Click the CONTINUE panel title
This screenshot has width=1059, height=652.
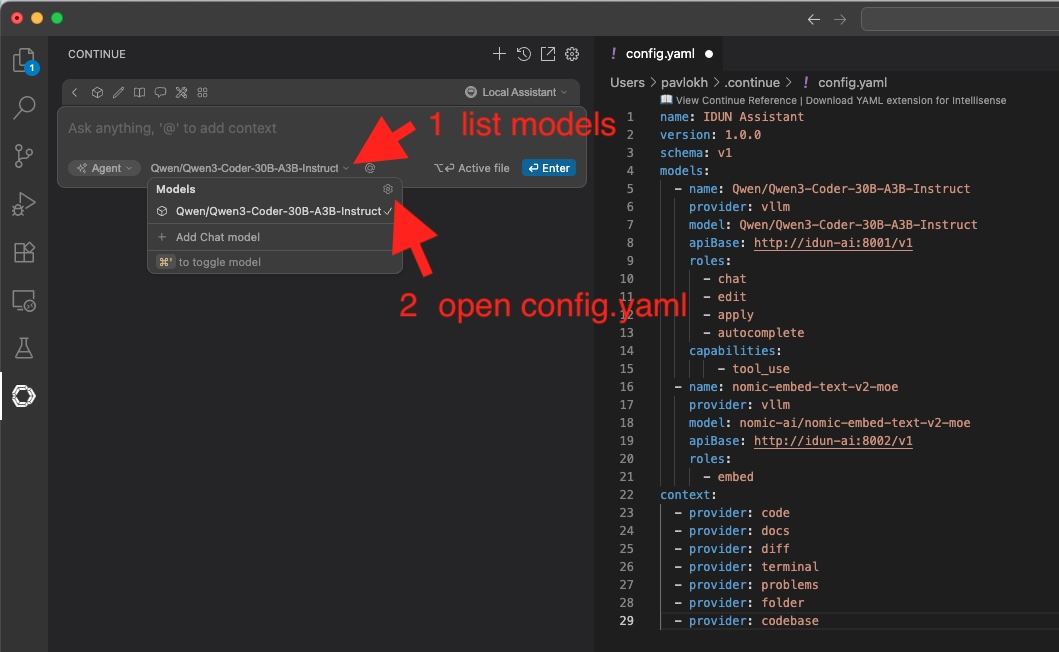click(x=97, y=54)
